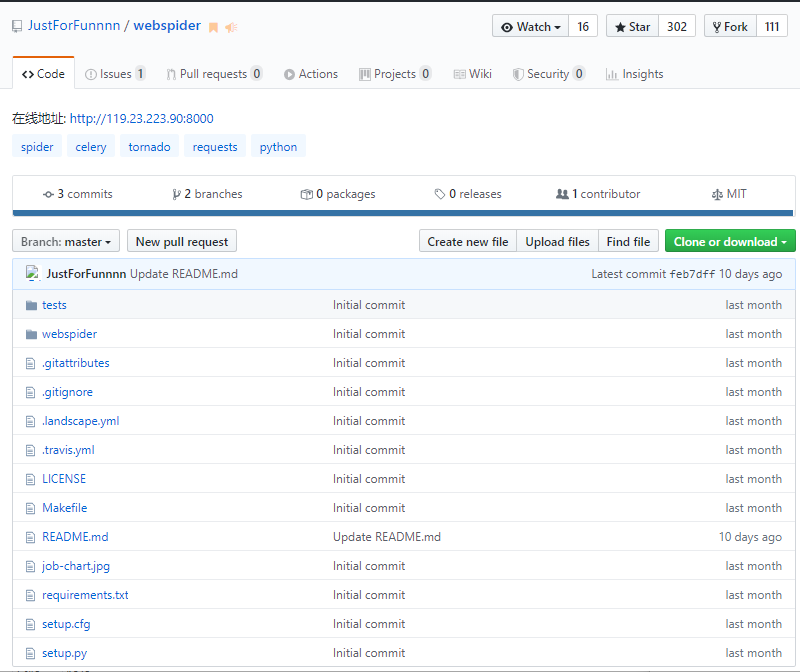800x672 pixels.
Task: Open the Pull requests tab
Action: 214,74
